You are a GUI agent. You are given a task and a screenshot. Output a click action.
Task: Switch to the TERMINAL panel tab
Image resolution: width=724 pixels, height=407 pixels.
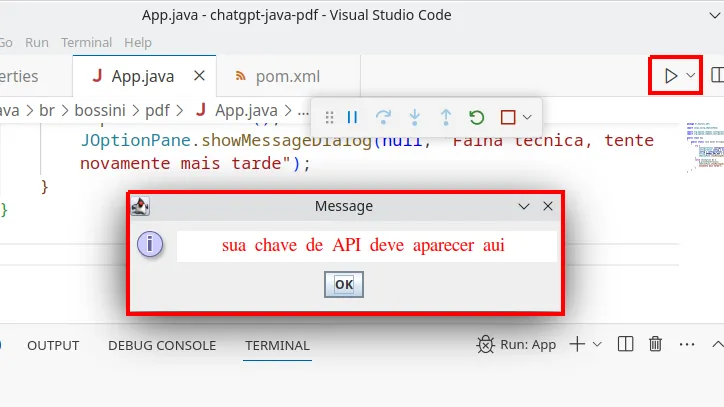(x=277, y=345)
